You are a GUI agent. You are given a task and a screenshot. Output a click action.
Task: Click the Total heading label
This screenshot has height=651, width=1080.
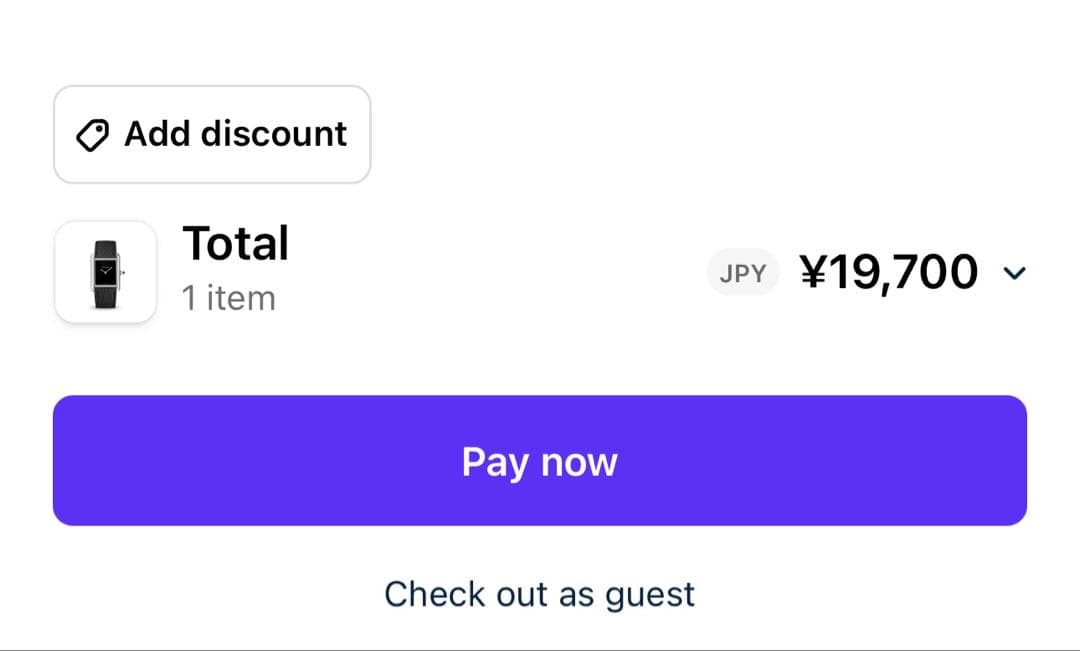[235, 244]
